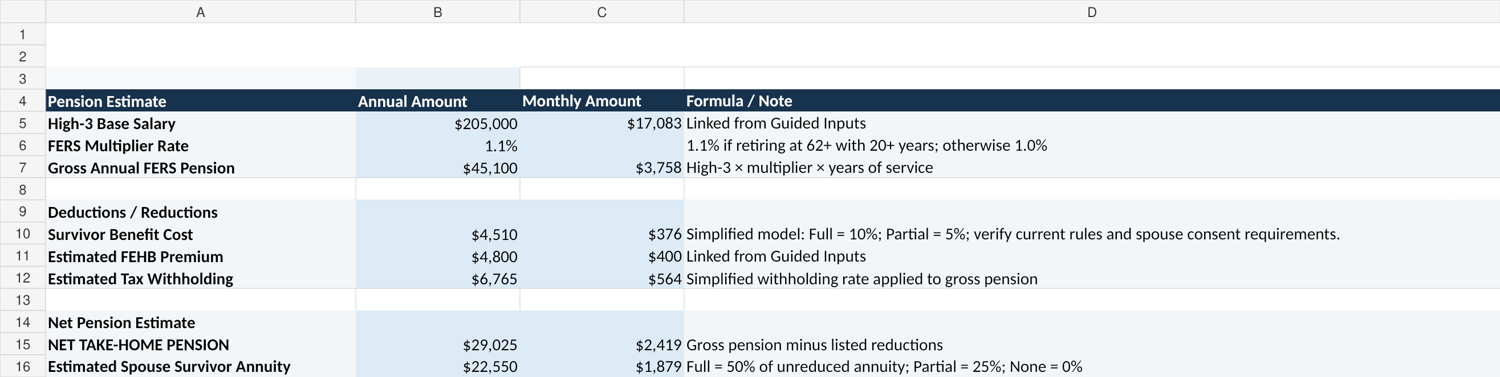Select the $4,800 FEHB premium cell
This screenshot has width=1500, height=377.
(438, 256)
